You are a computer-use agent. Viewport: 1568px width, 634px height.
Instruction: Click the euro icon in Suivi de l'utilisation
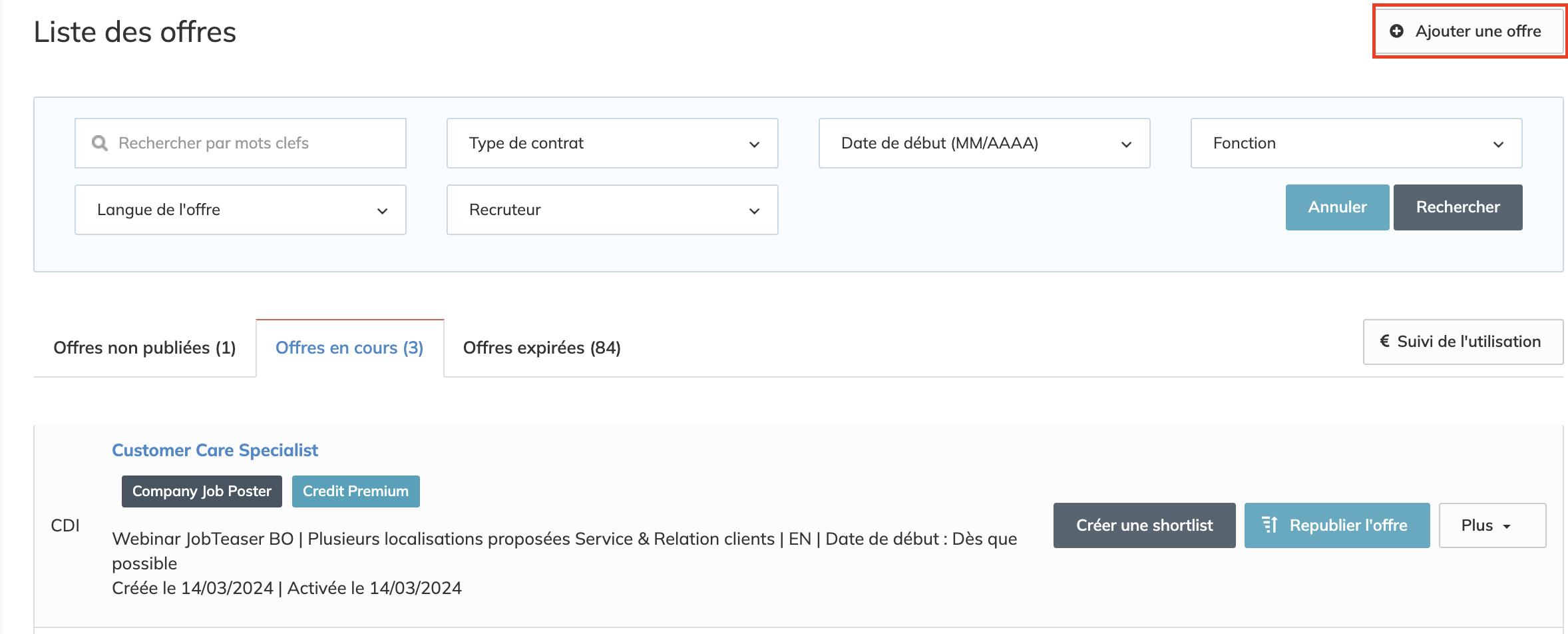pyautogui.click(x=1385, y=342)
